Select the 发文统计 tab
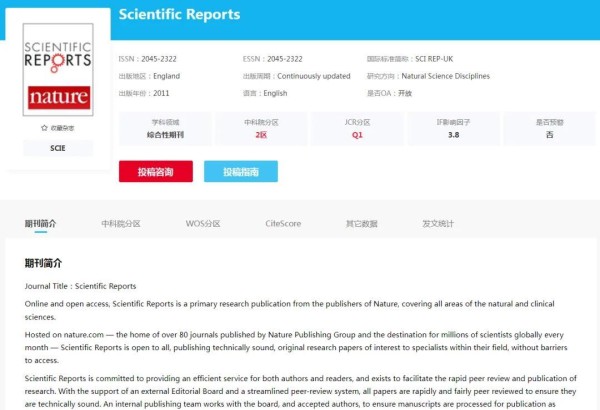Screen dimensions: 600x410 click(x=438, y=224)
